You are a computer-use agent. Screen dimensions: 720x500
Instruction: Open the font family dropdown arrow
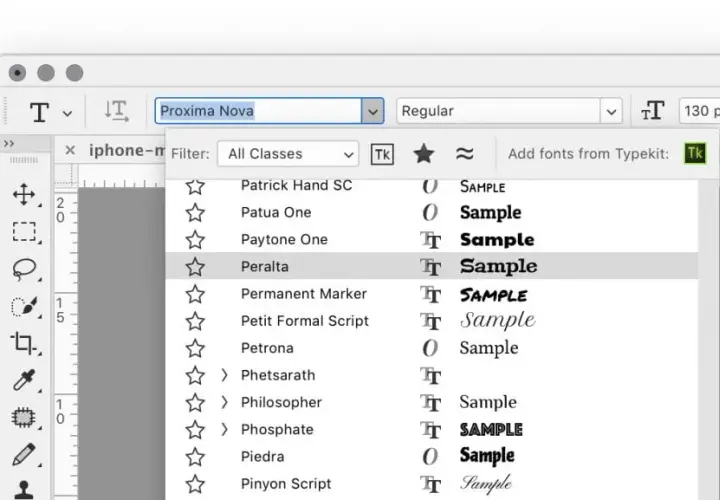click(372, 111)
